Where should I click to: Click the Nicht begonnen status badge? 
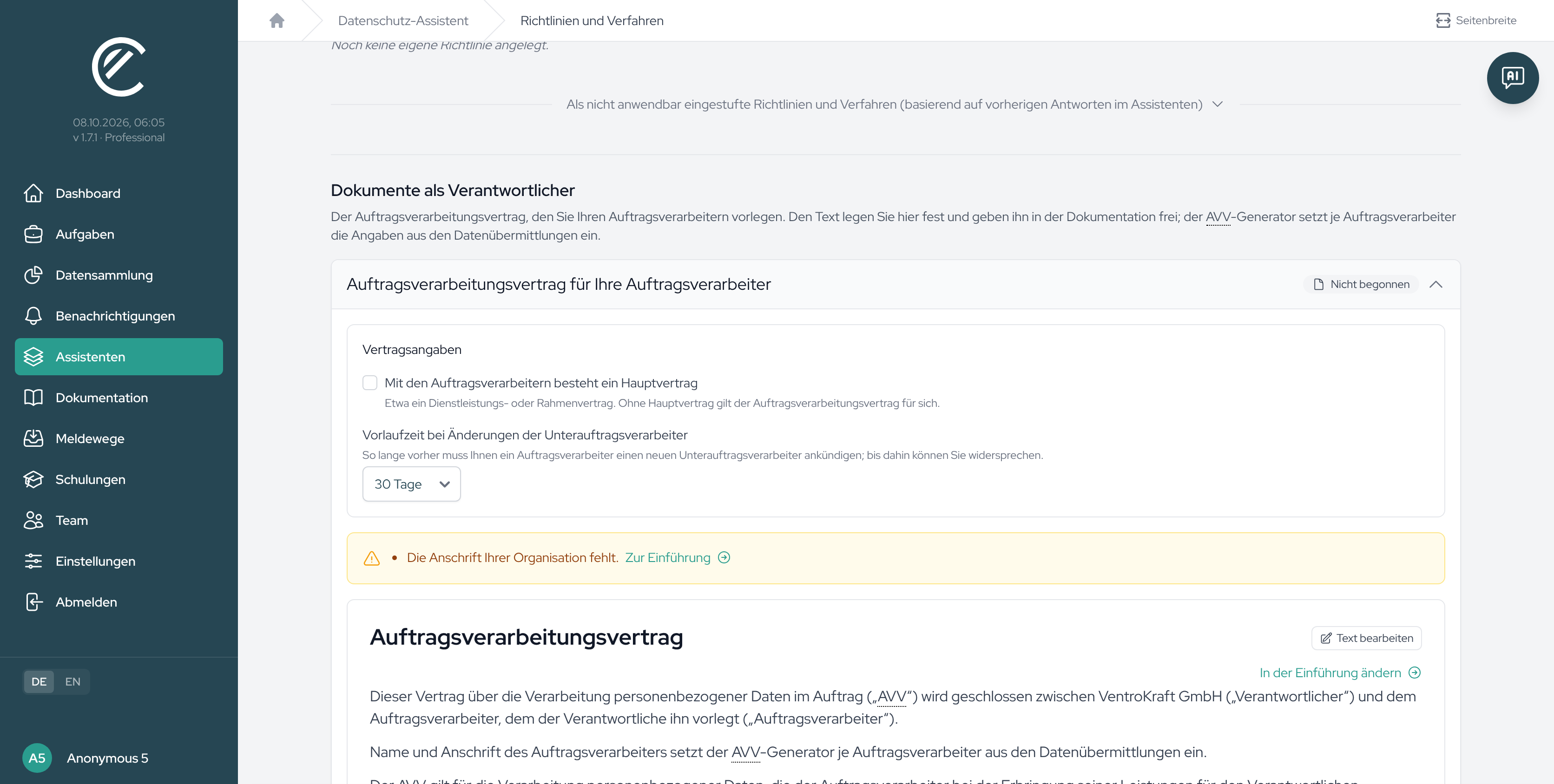pos(1362,284)
